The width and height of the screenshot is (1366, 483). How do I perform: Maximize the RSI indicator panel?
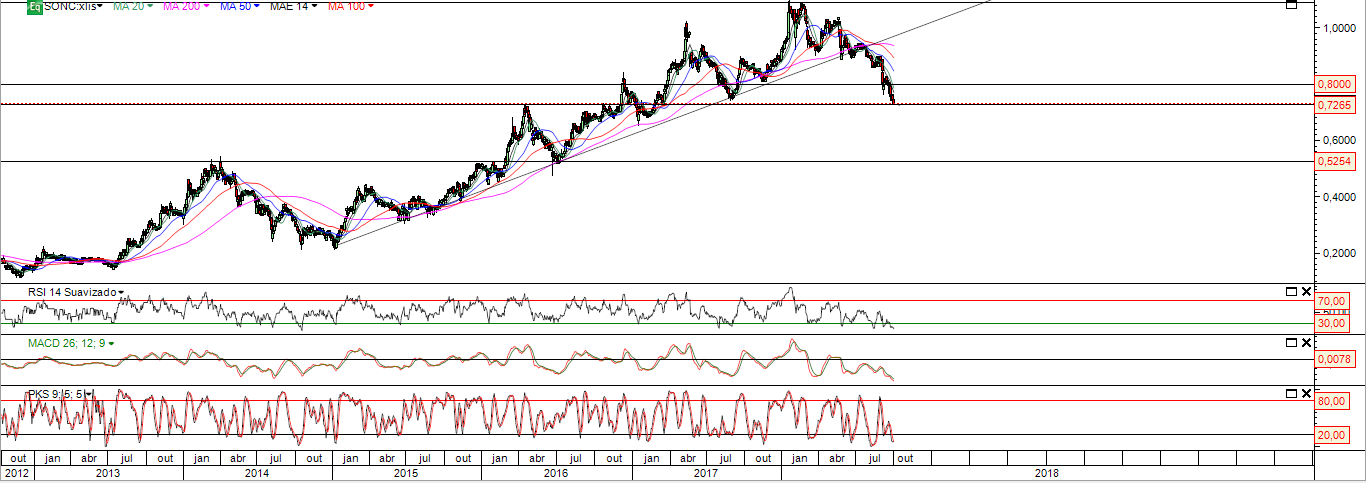1290,291
